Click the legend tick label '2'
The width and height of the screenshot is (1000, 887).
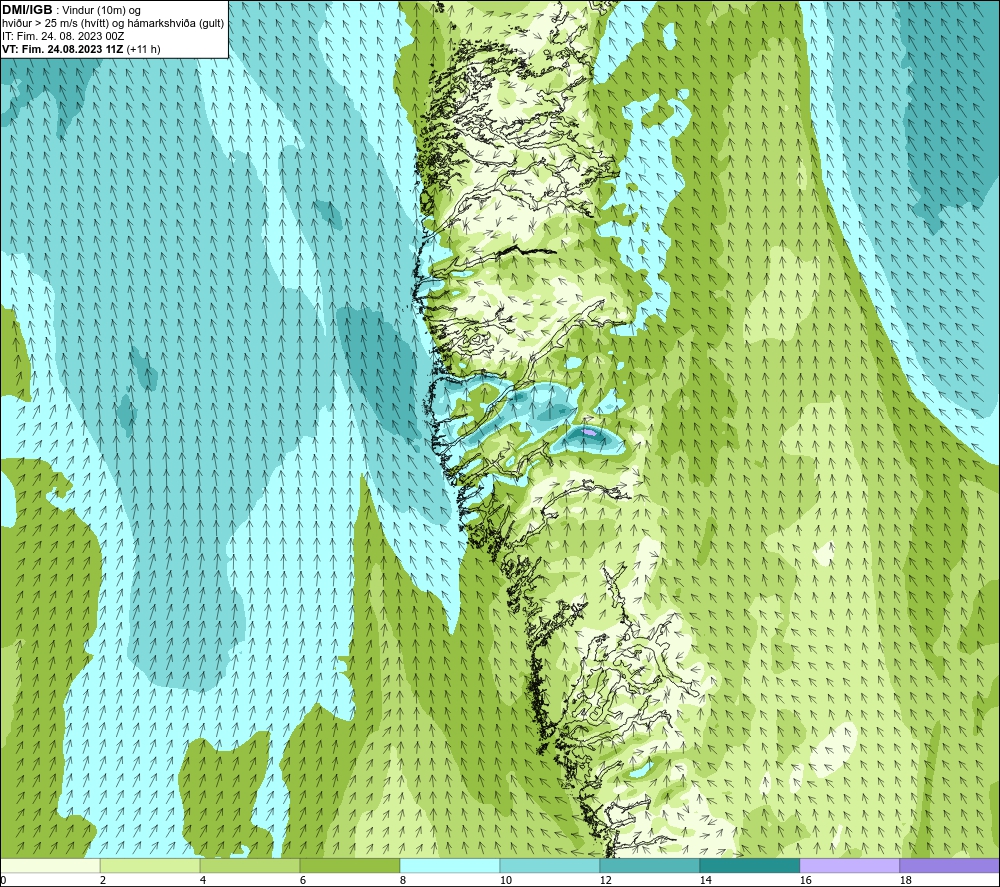[x=103, y=880]
